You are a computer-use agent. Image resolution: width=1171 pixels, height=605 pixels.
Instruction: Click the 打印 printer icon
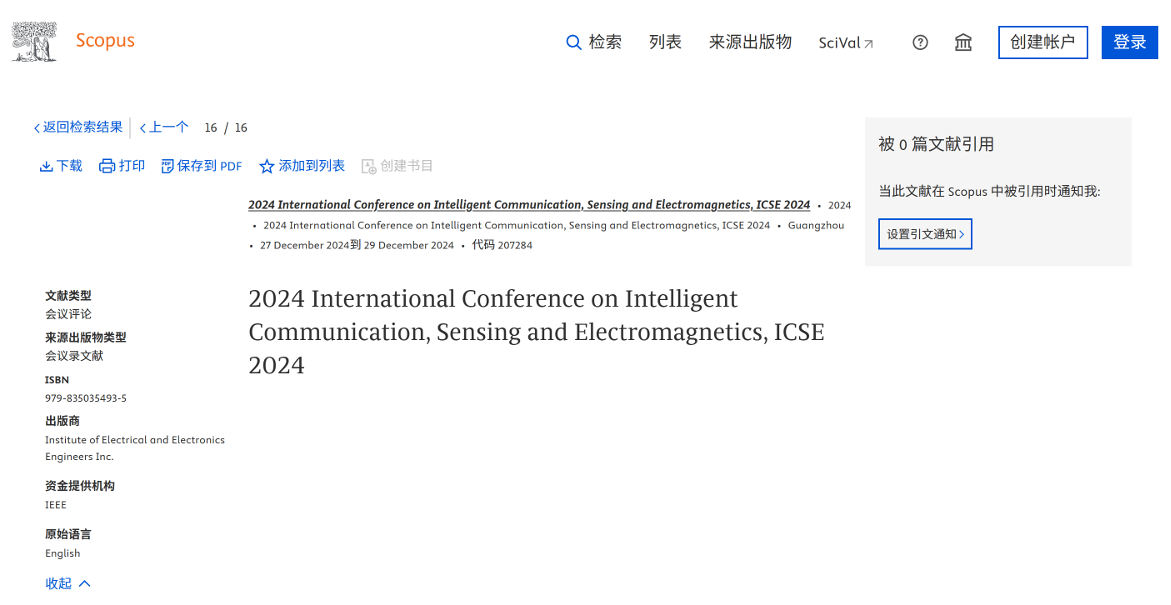tap(107, 167)
